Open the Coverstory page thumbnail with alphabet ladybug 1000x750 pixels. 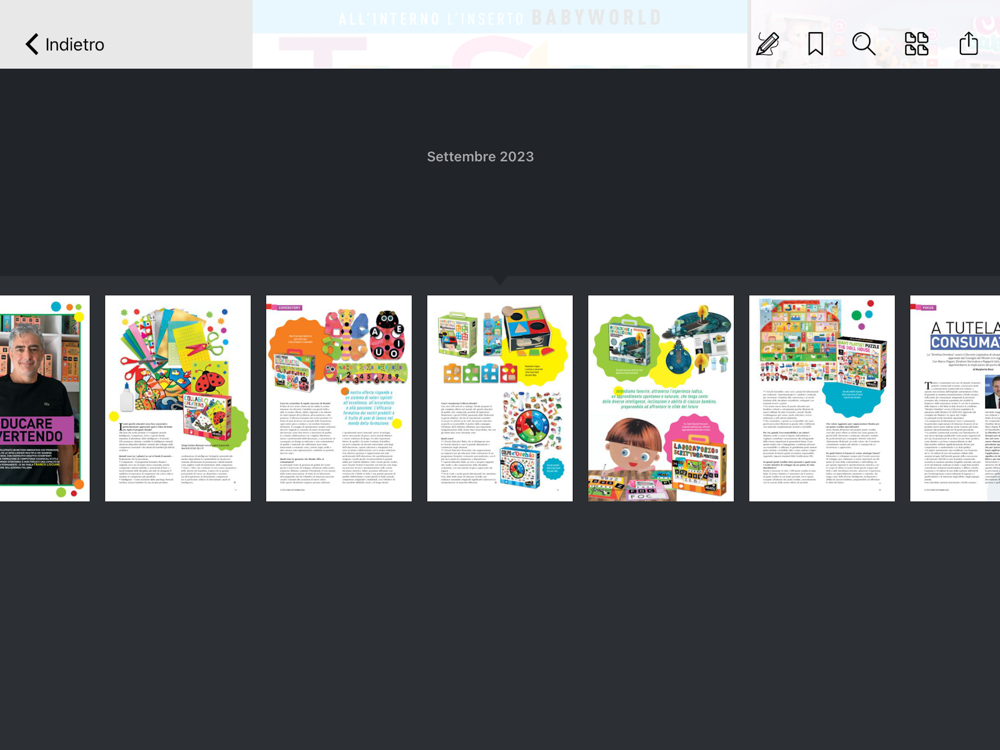point(339,398)
